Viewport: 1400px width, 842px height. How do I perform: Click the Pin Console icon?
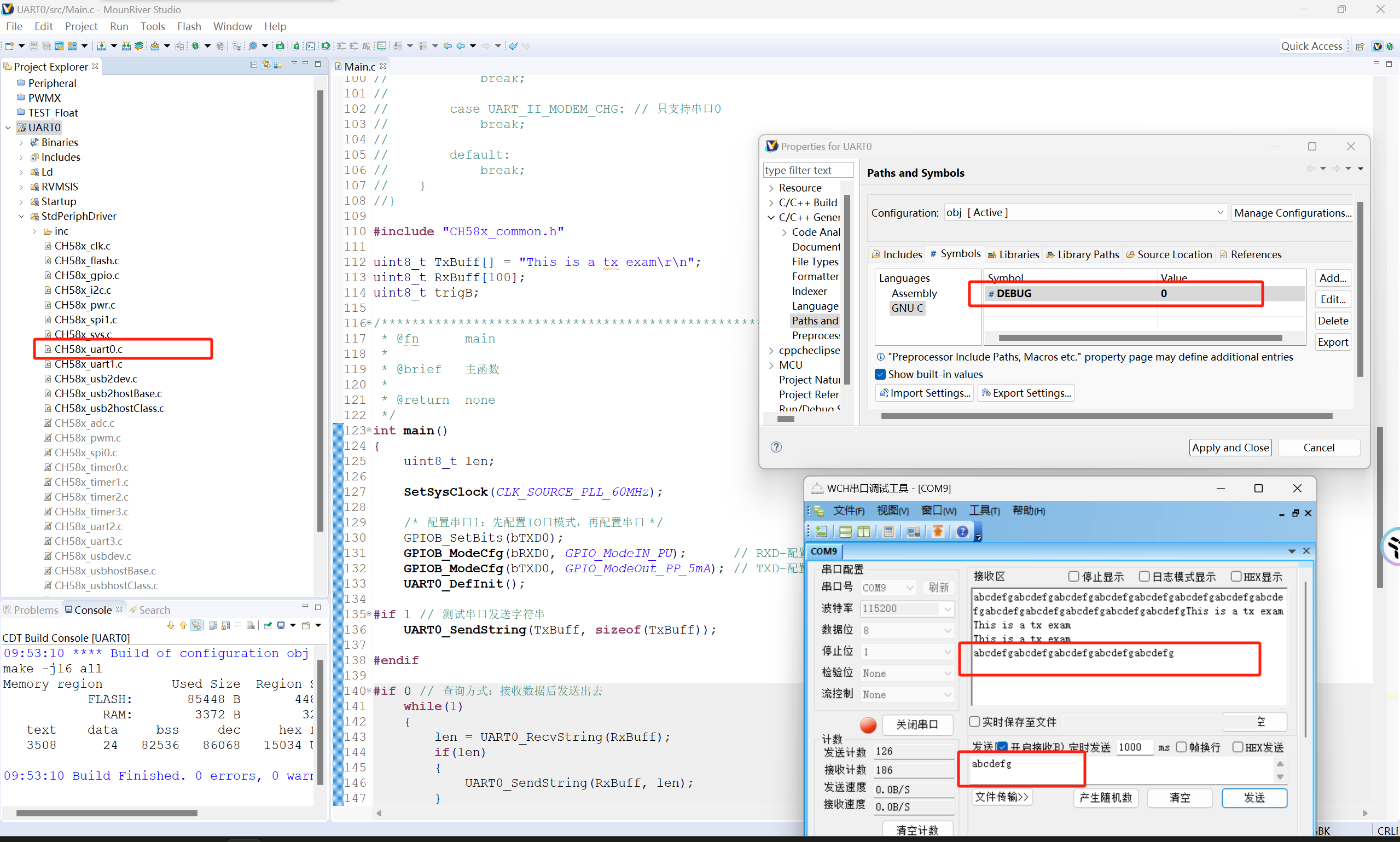click(268, 625)
